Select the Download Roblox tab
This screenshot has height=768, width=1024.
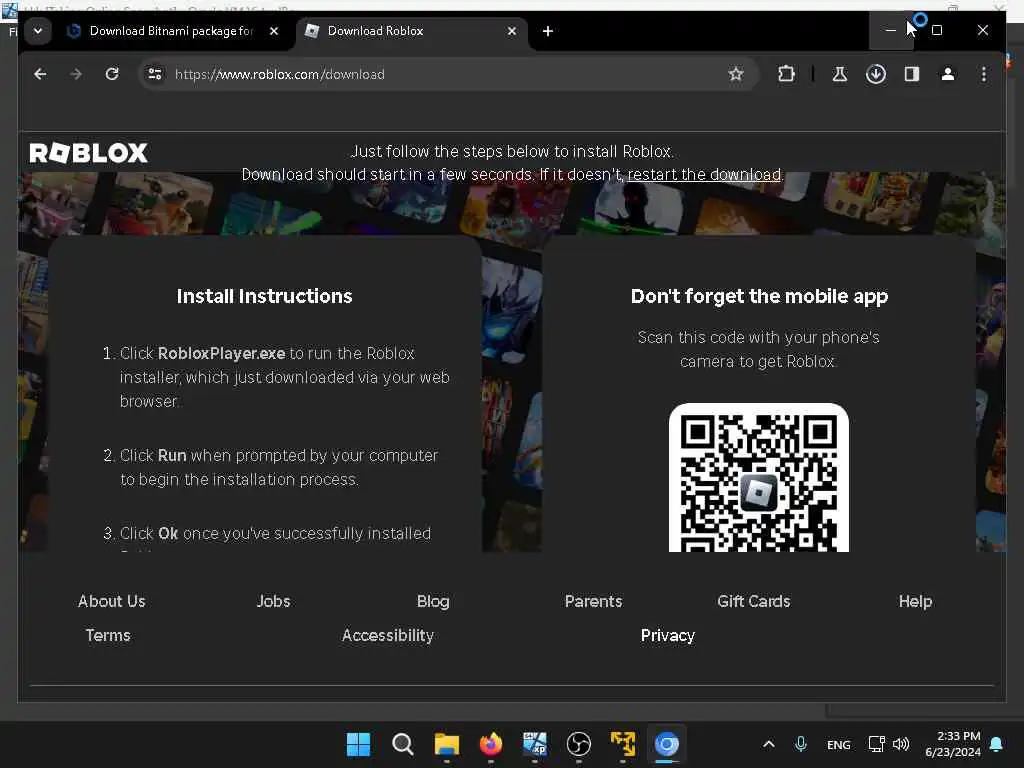point(411,31)
